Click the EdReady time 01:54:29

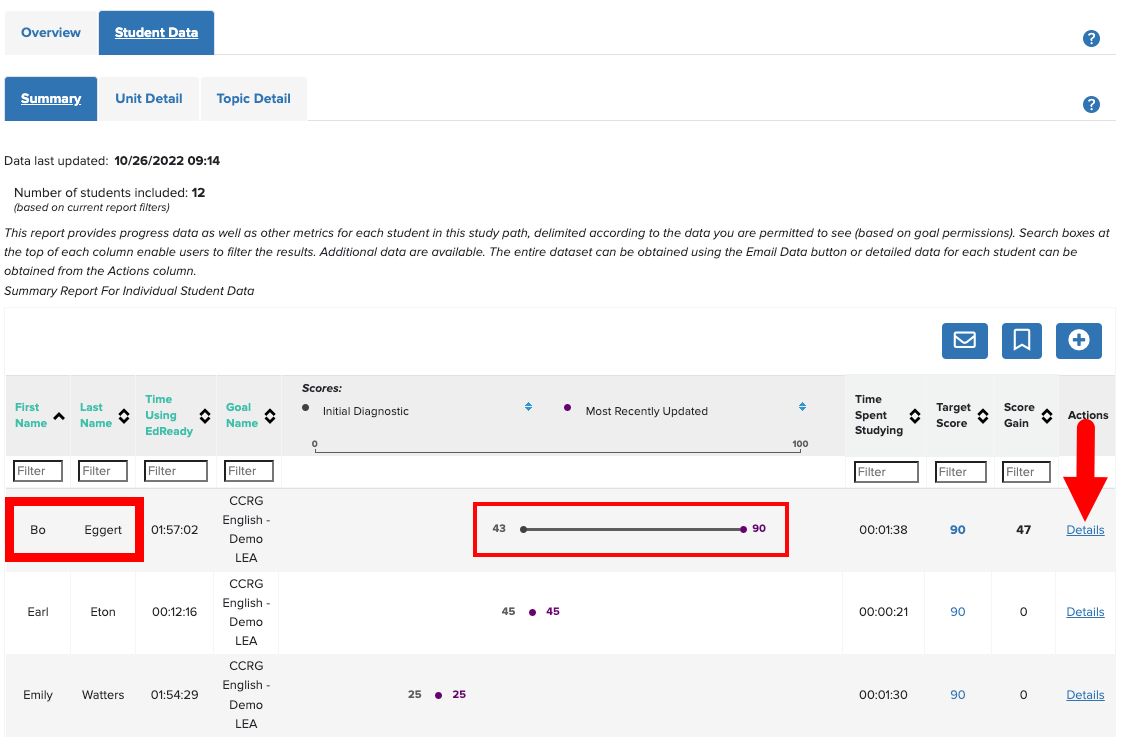point(174,695)
